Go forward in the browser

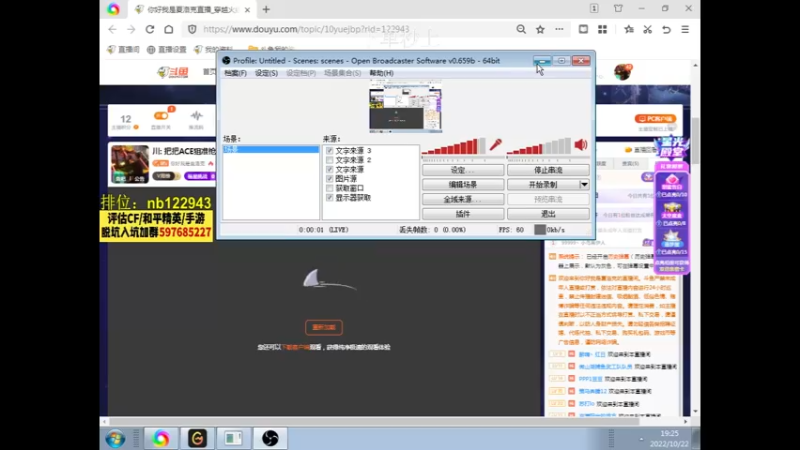coord(131,30)
